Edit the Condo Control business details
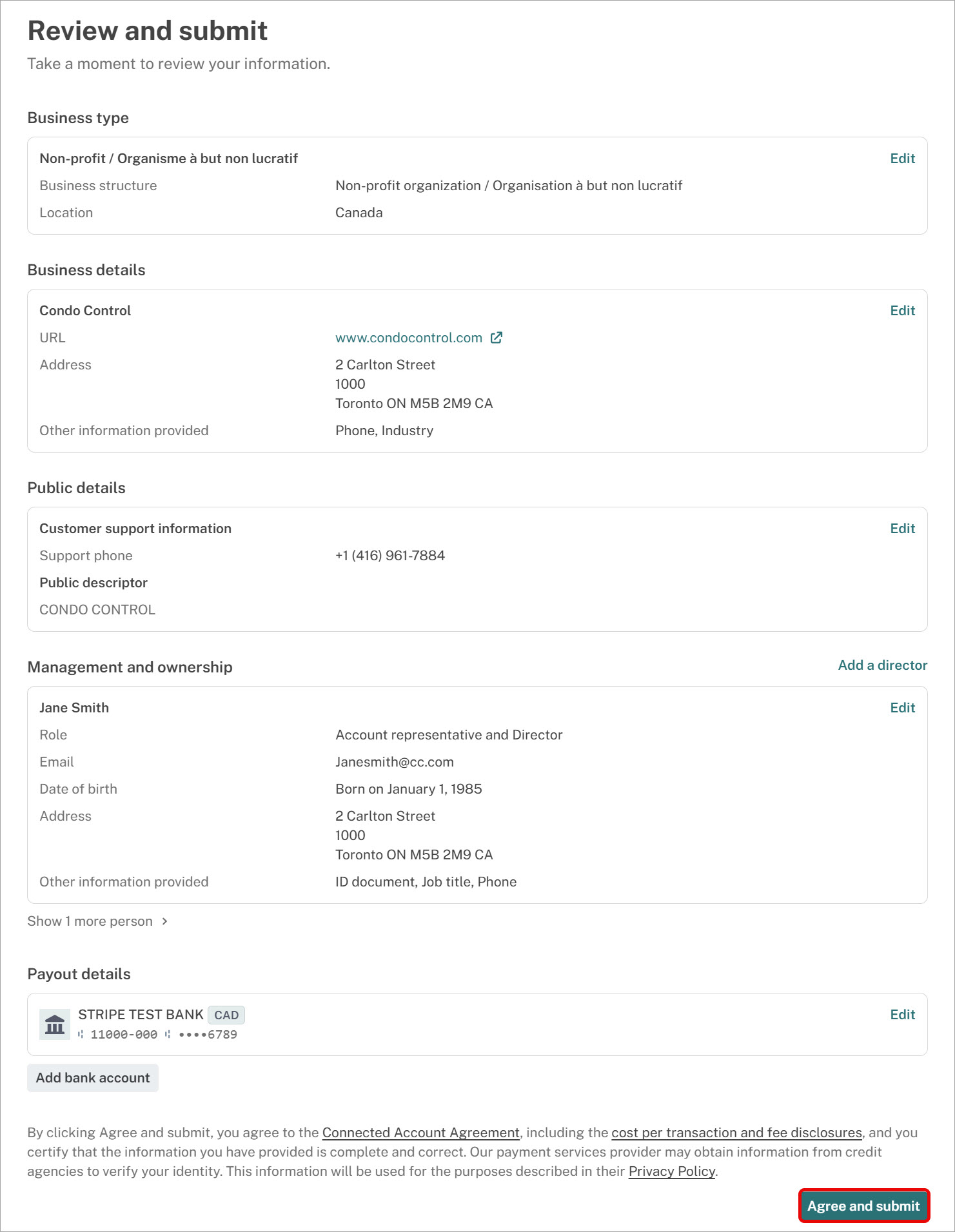Screen dimensions: 955x1232 pos(902,311)
